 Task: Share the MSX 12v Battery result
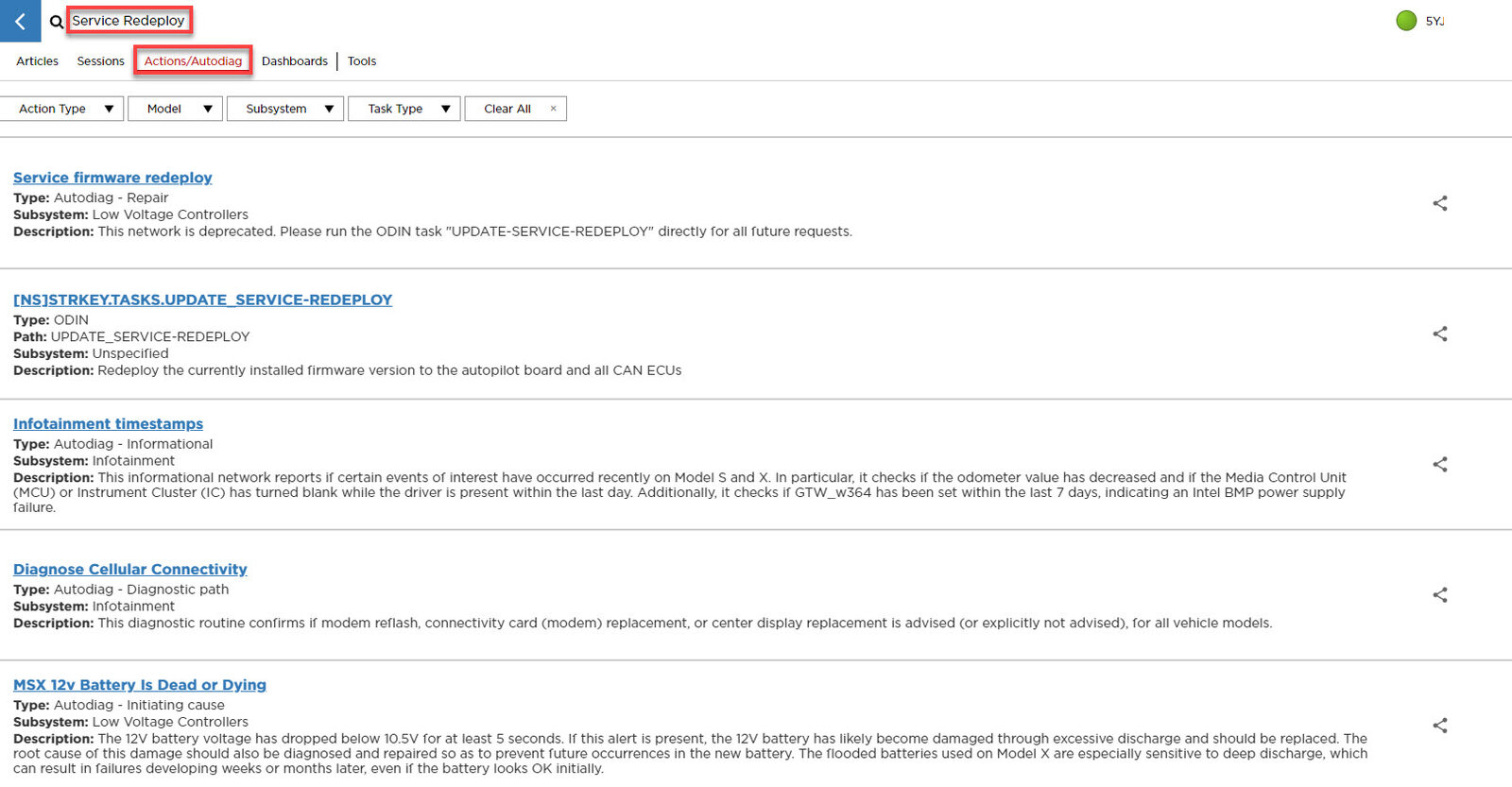pyautogui.click(x=1439, y=725)
